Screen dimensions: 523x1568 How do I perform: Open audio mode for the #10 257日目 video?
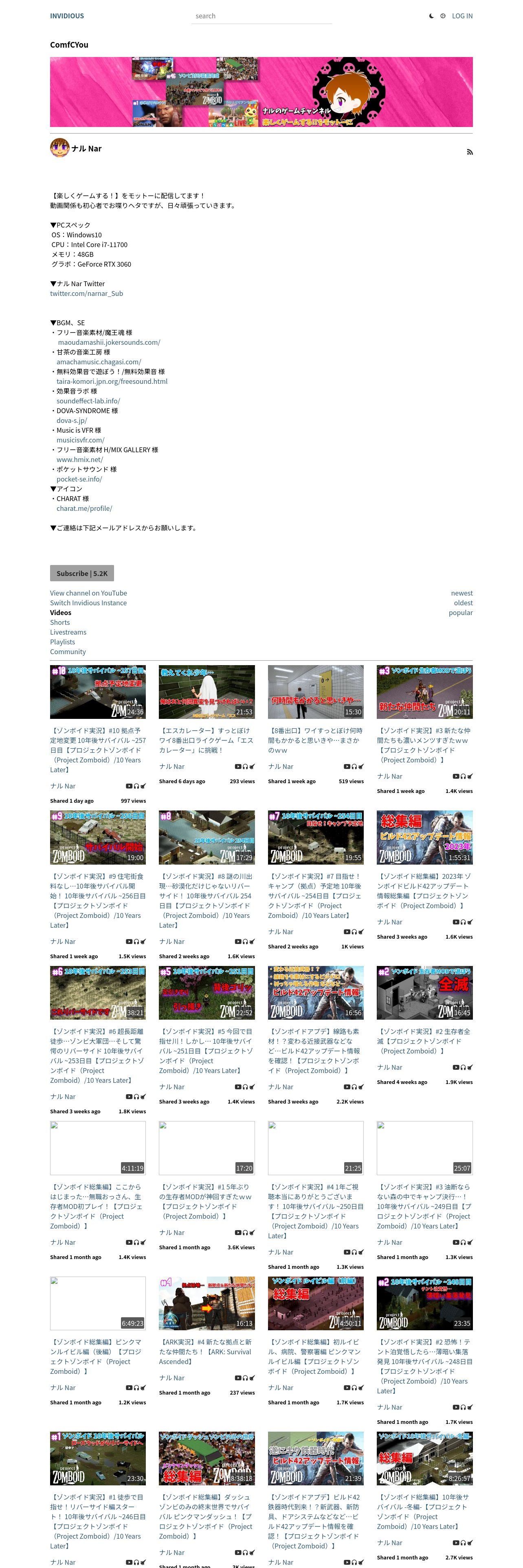(136, 786)
